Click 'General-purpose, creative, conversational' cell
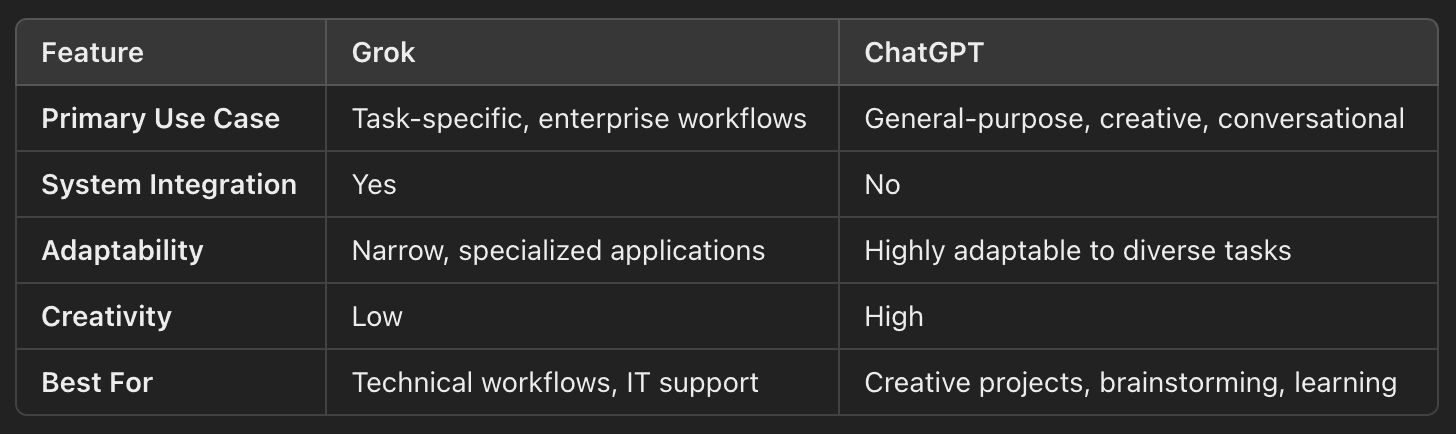This screenshot has width=1456, height=434. click(x=1134, y=118)
